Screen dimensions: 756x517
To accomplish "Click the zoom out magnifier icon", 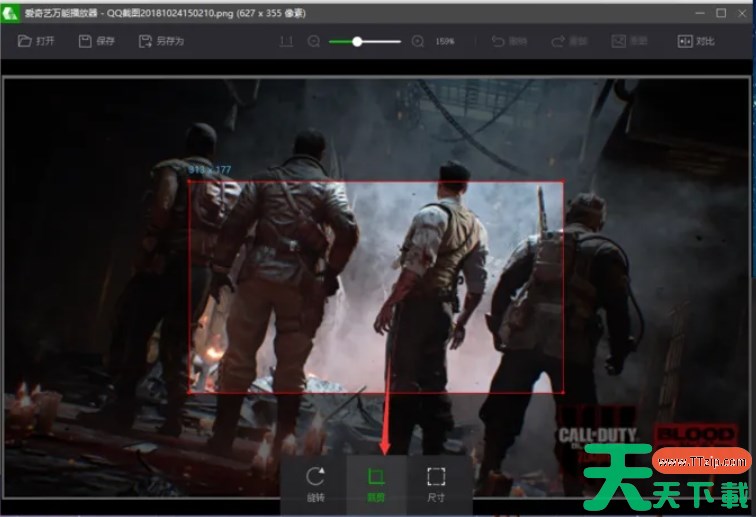I will [x=314, y=42].
